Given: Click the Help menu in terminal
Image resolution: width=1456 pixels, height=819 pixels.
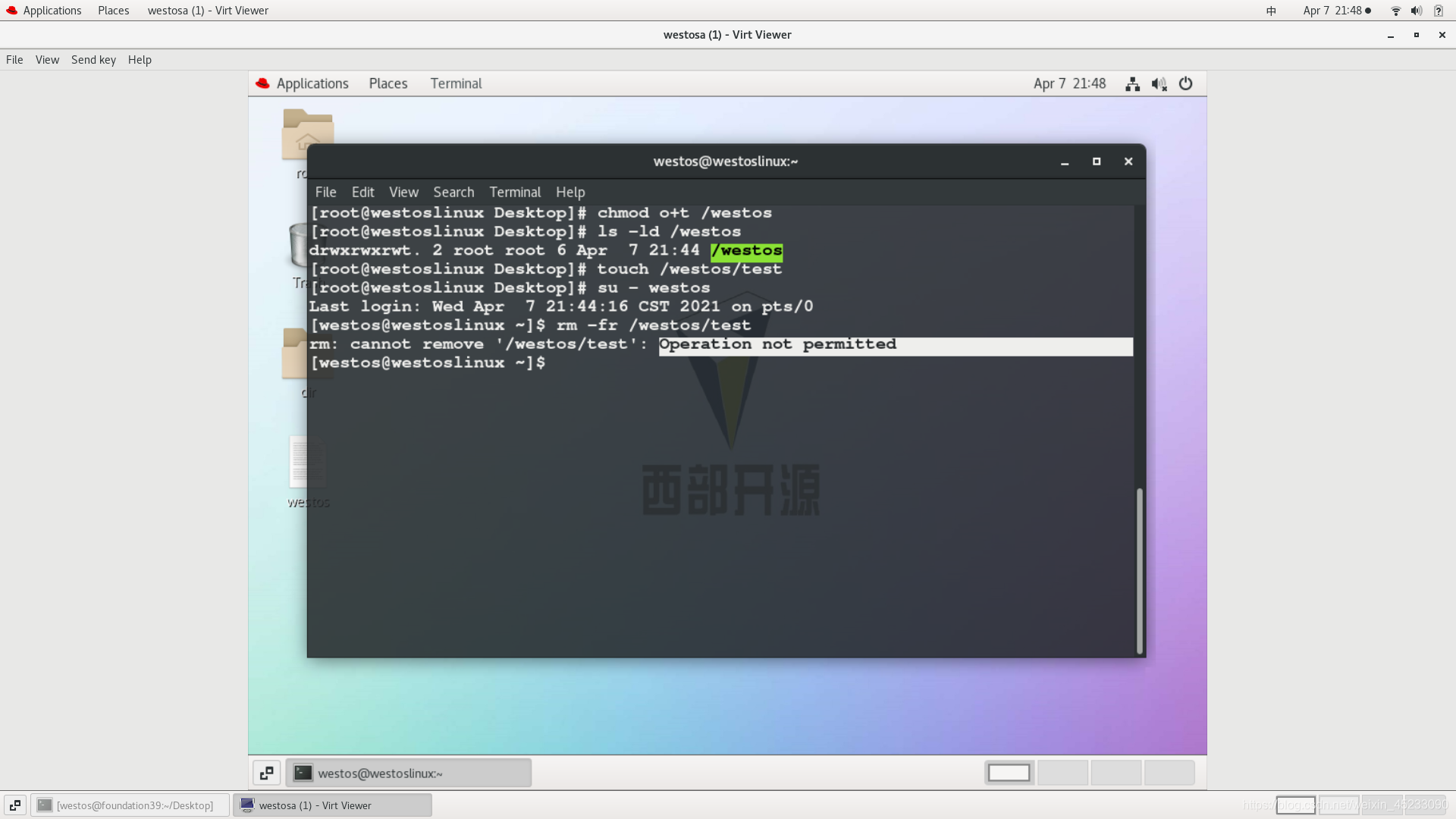Looking at the screenshot, I should pos(571,191).
